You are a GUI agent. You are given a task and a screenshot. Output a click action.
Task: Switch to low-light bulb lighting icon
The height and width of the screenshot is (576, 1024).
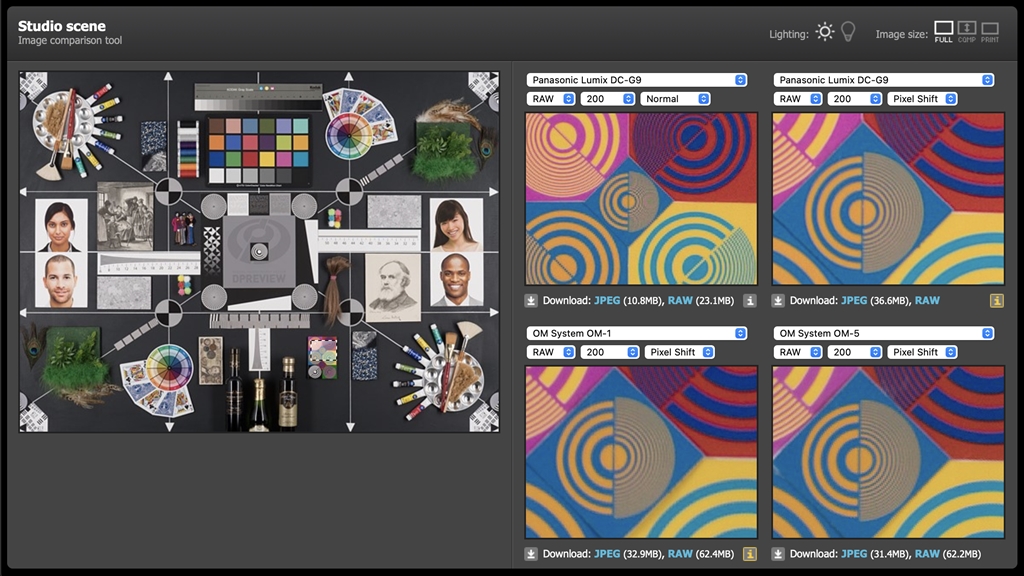(x=848, y=31)
